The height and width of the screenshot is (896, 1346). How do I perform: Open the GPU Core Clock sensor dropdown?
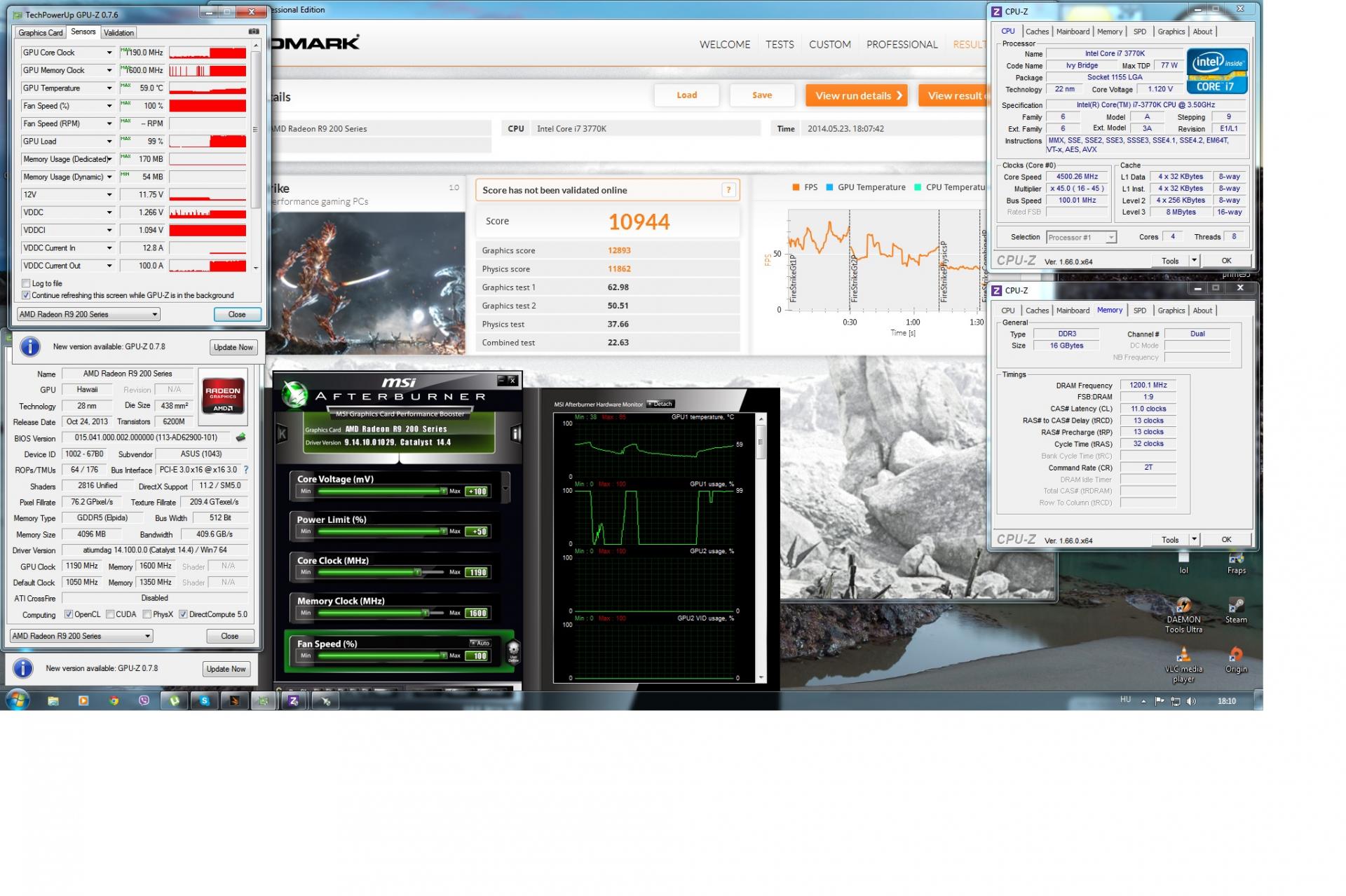(109, 53)
